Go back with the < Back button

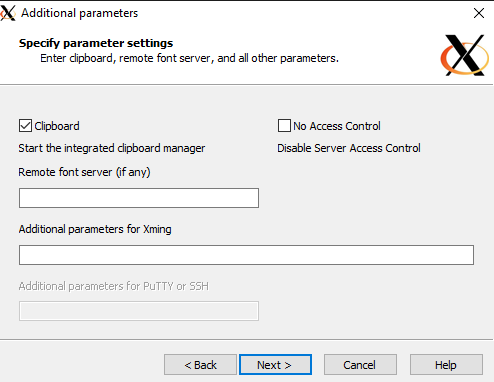click(x=200, y=365)
